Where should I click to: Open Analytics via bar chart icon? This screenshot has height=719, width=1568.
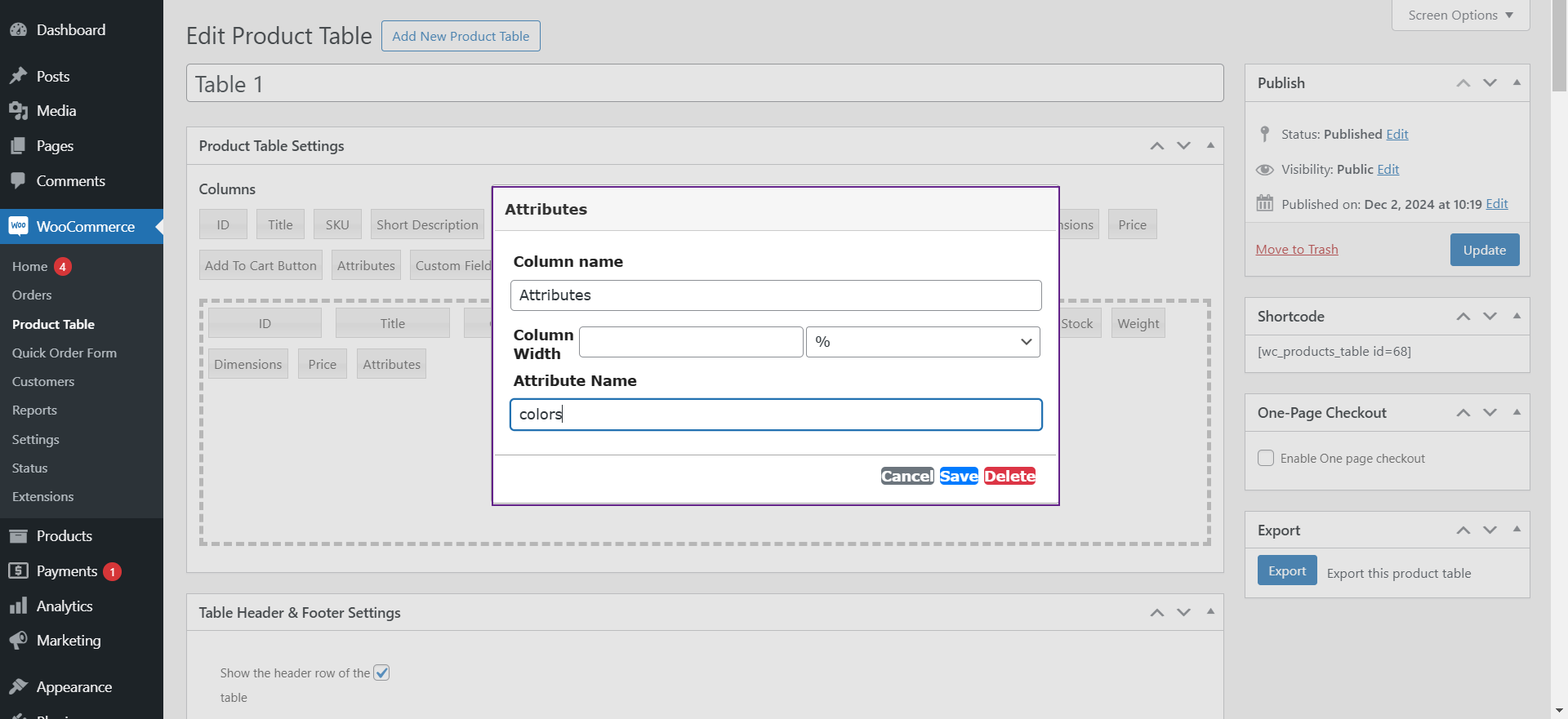point(18,606)
